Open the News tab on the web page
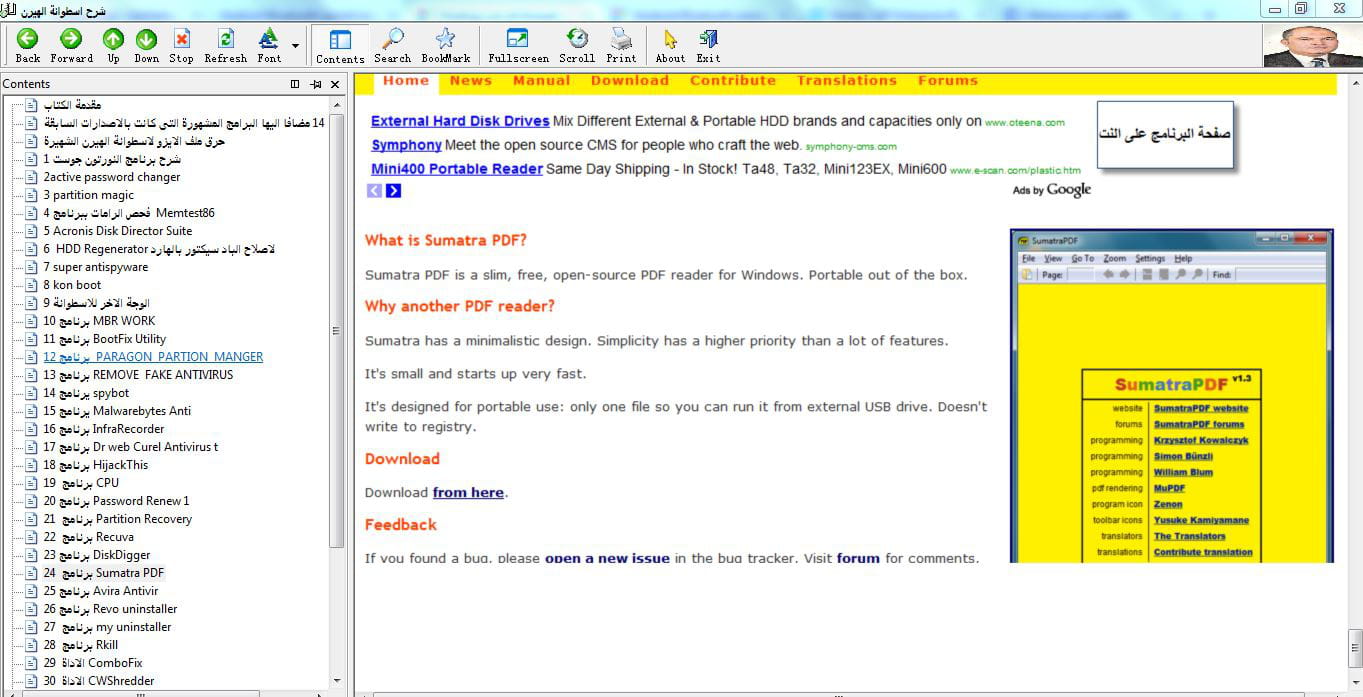This screenshot has height=697, width=1363. point(471,81)
